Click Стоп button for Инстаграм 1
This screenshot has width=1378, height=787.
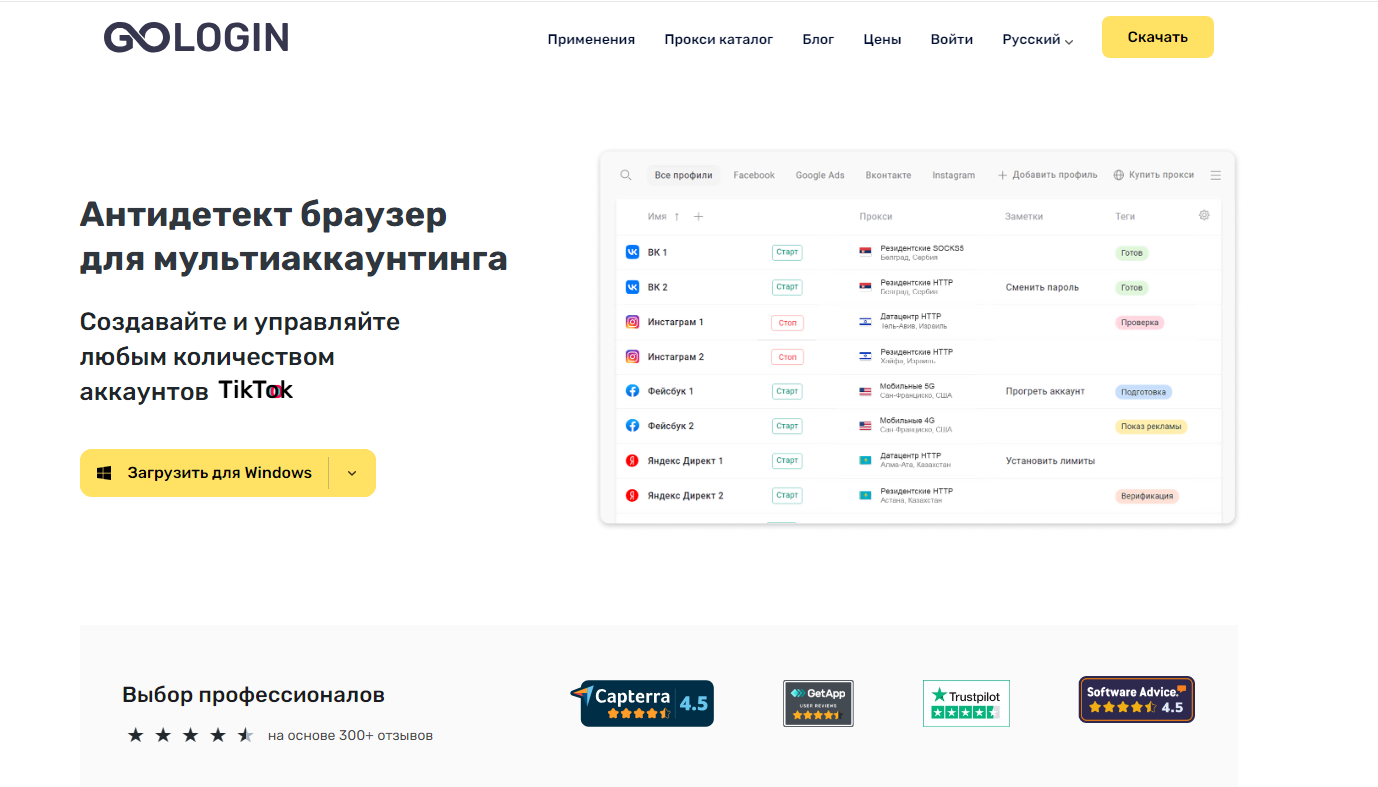[x=787, y=323]
